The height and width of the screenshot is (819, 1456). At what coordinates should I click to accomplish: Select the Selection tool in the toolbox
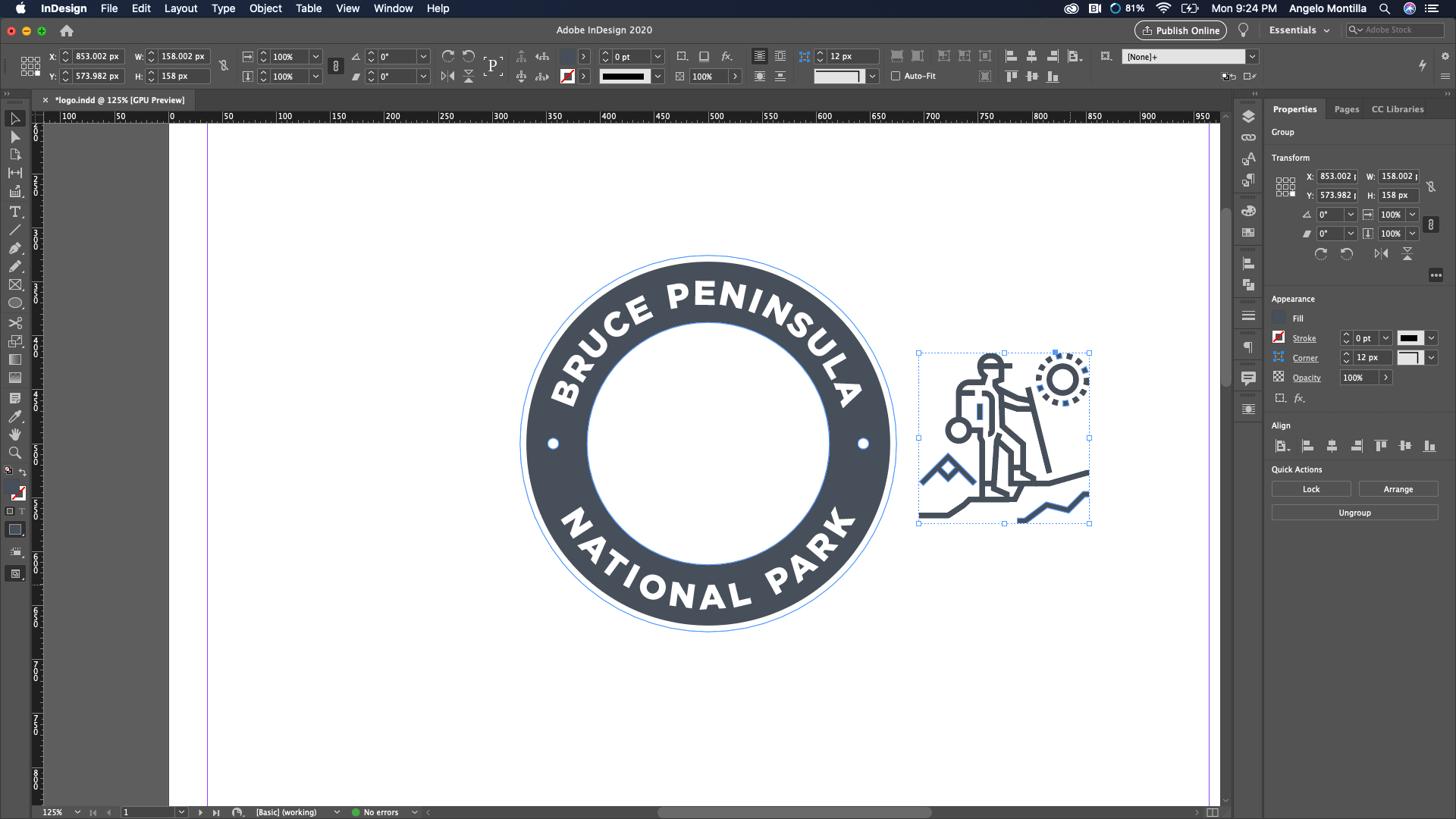point(14,118)
